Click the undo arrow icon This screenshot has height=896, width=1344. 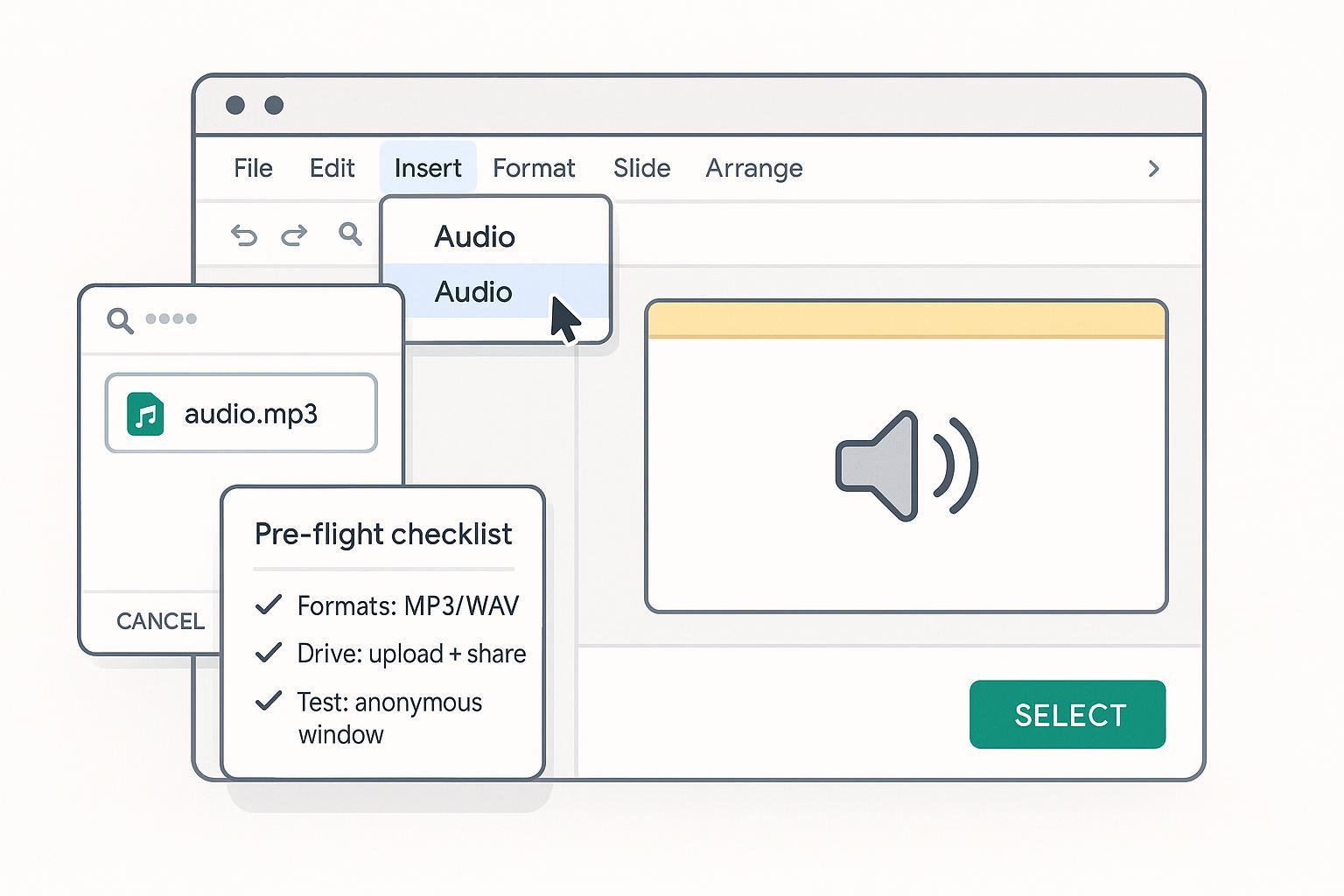(243, 235)
